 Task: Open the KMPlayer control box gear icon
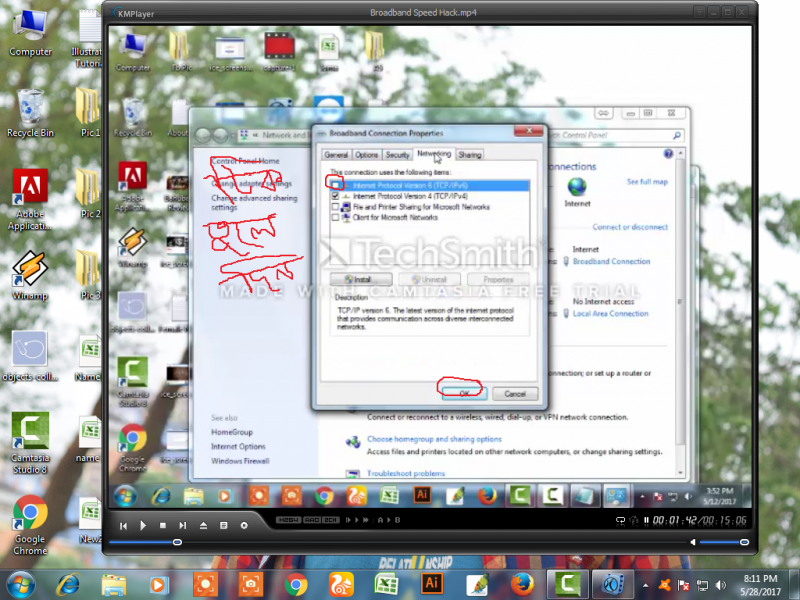(244, 526)
